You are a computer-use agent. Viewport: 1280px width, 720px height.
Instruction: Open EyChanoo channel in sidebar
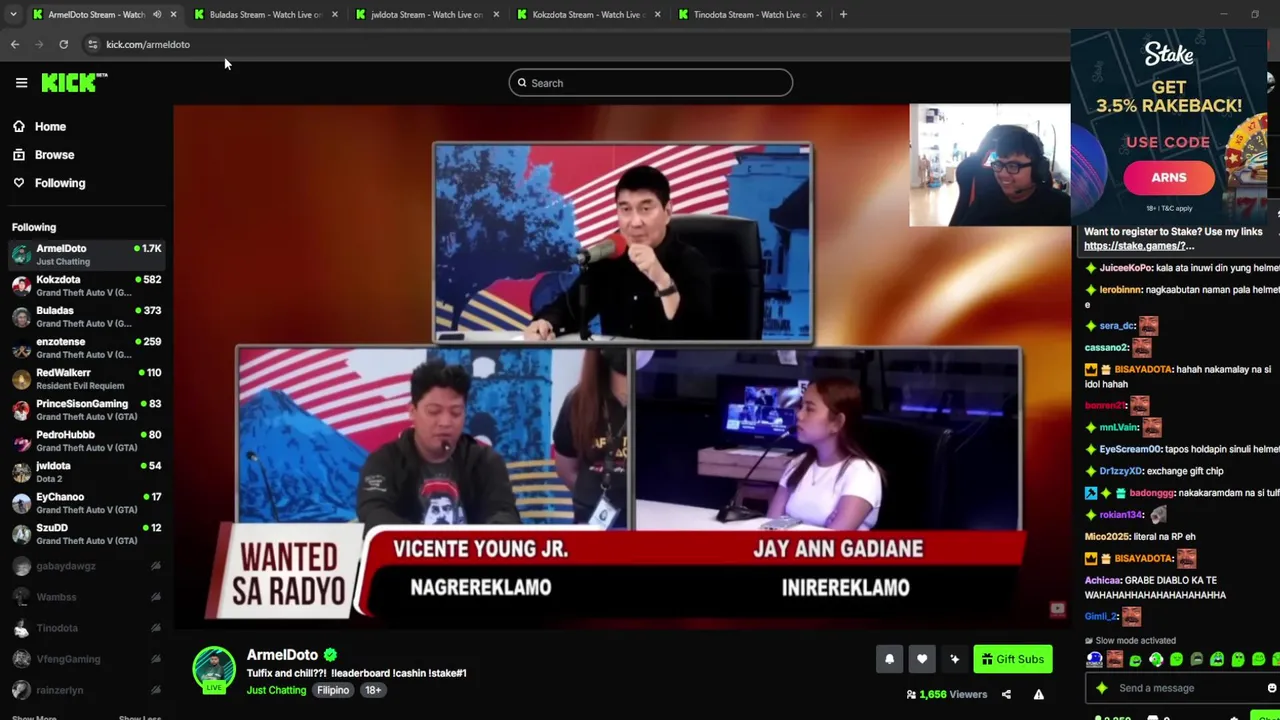coord(86,503)
